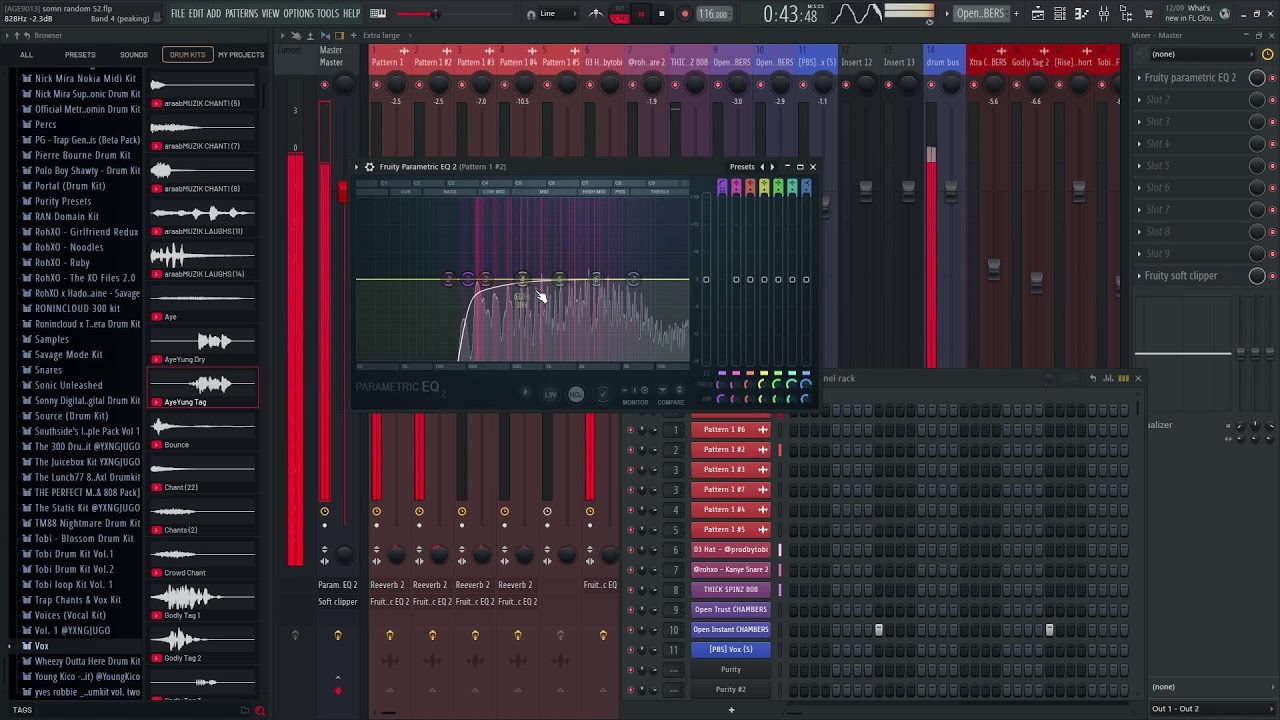1280x720 pixels.
Task: Adjust the master volume slider in top bar
Action: (x=434, y=14)
